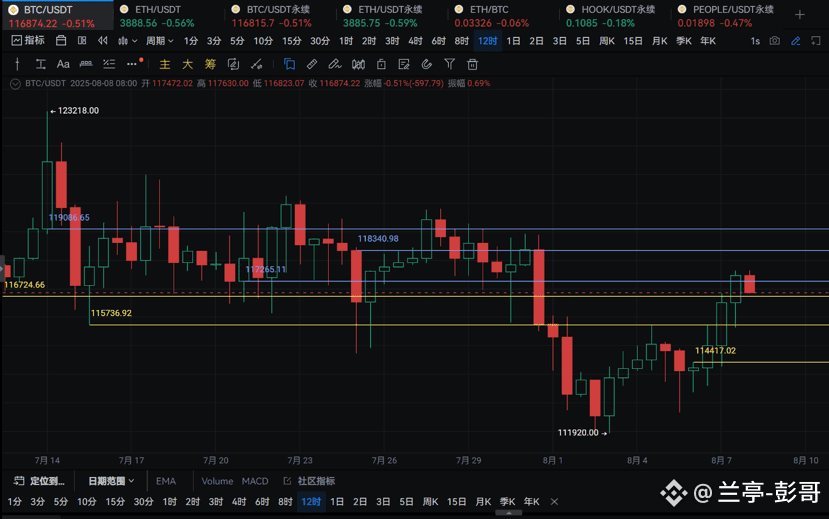This screenshot has width=829, height=519.
Task: Select the price range measure tool
Action: click(40, 64)
